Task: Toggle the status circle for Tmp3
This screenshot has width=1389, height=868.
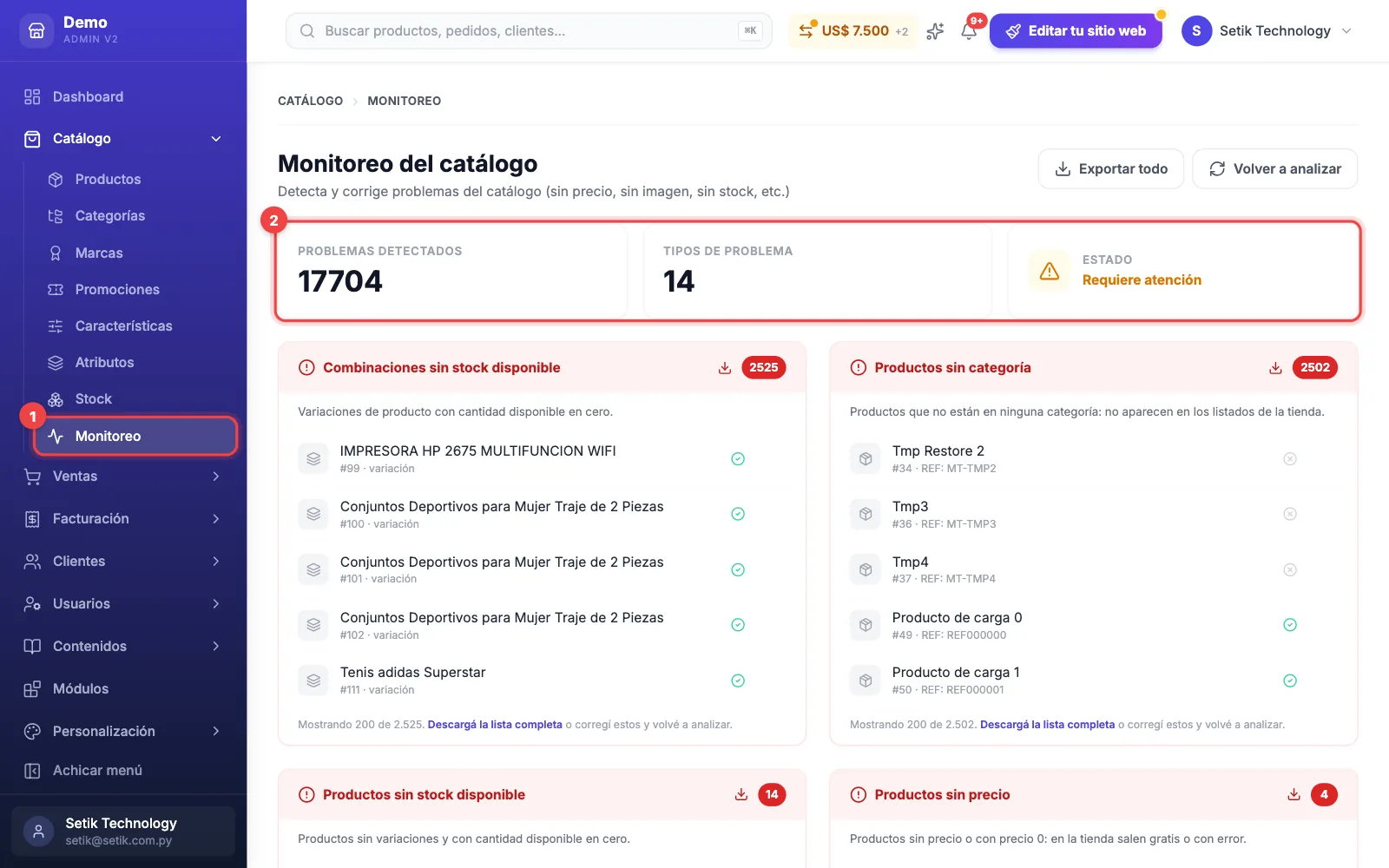Action: pyautogui.click(x=1290, y=514)
